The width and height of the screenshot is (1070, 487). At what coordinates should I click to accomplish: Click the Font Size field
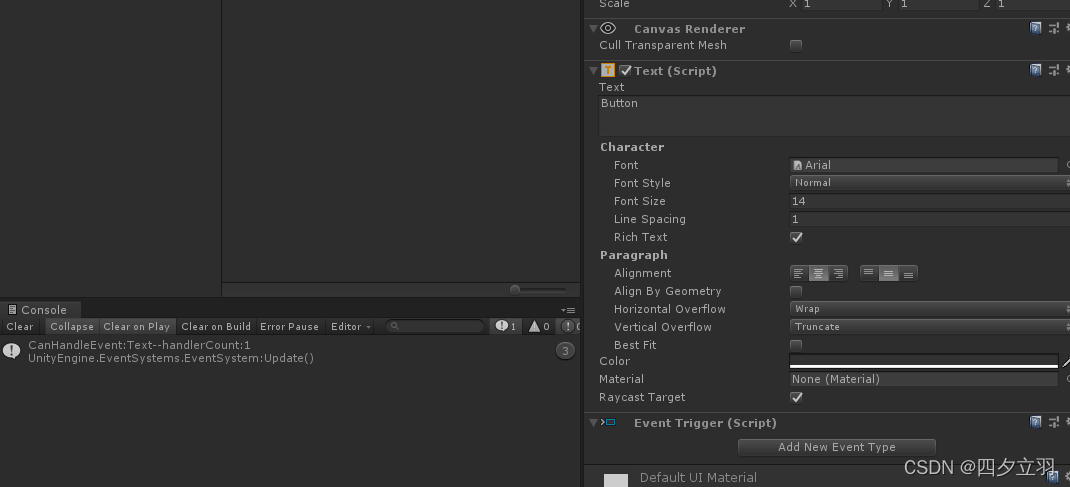(929, 201)
